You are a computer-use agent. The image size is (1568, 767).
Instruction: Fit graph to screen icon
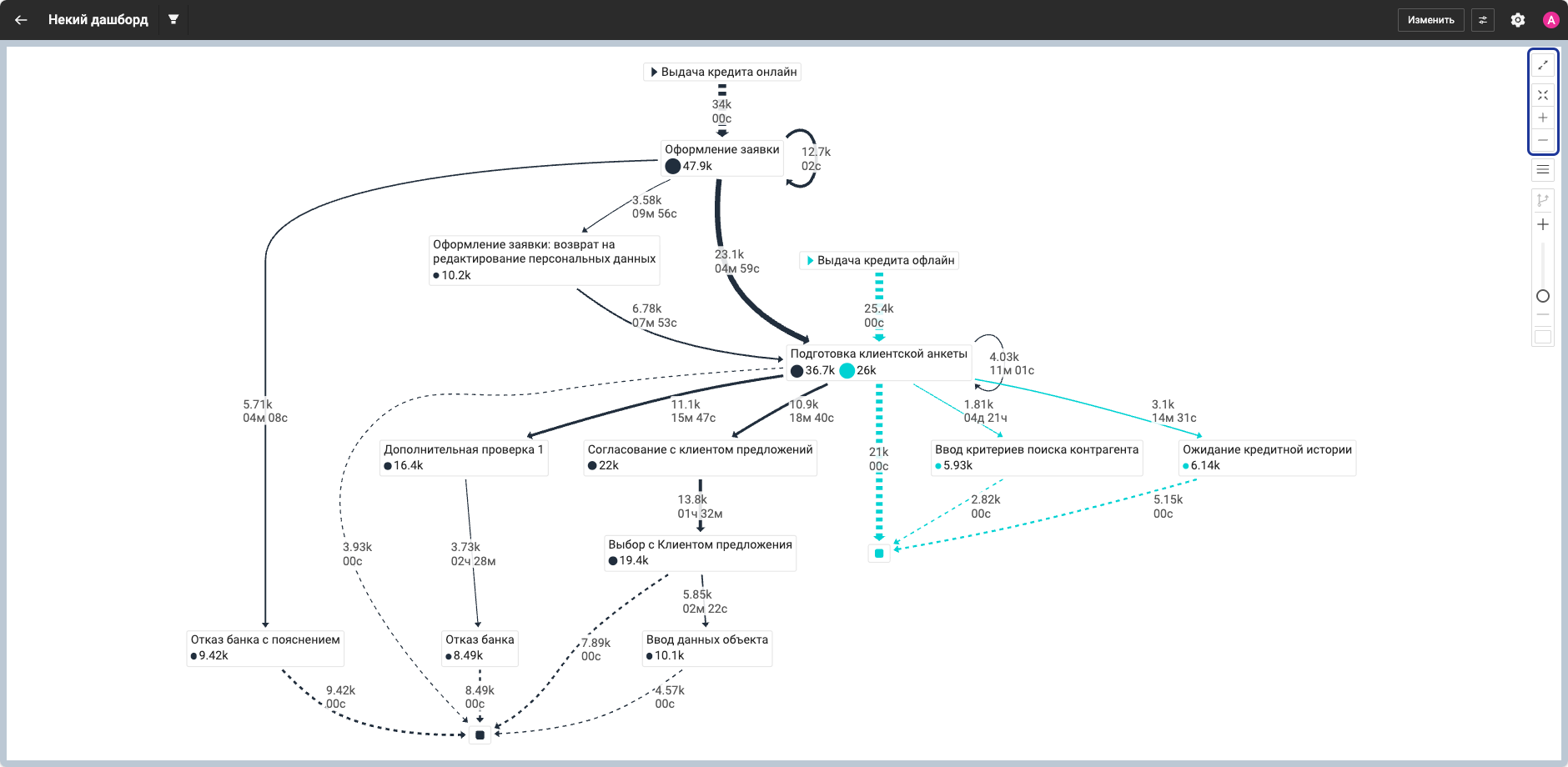click(1543, 95)
